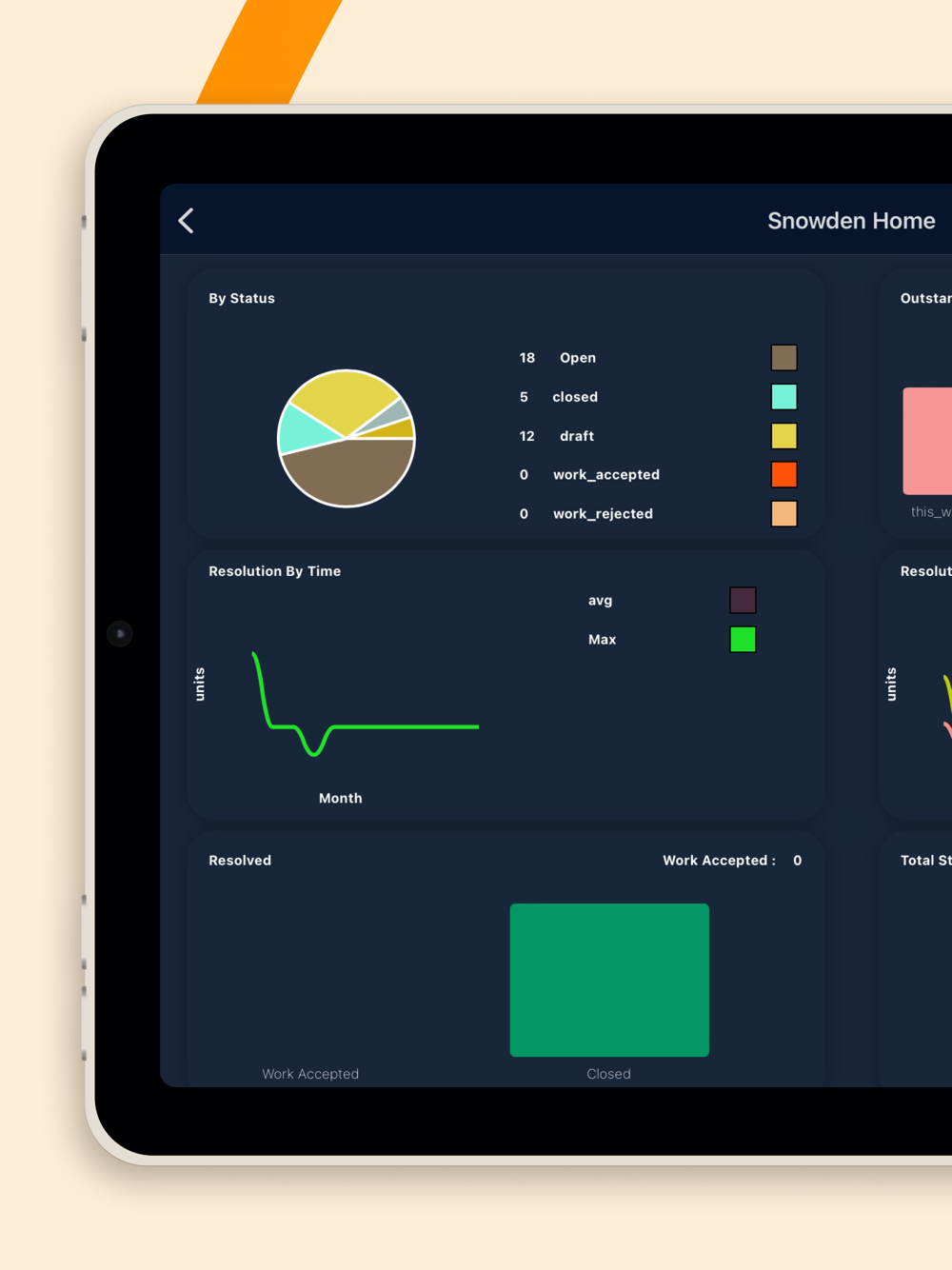952x1270 pixels.
Task: Select the green Closed bar
Action: [x=609, y=980]
